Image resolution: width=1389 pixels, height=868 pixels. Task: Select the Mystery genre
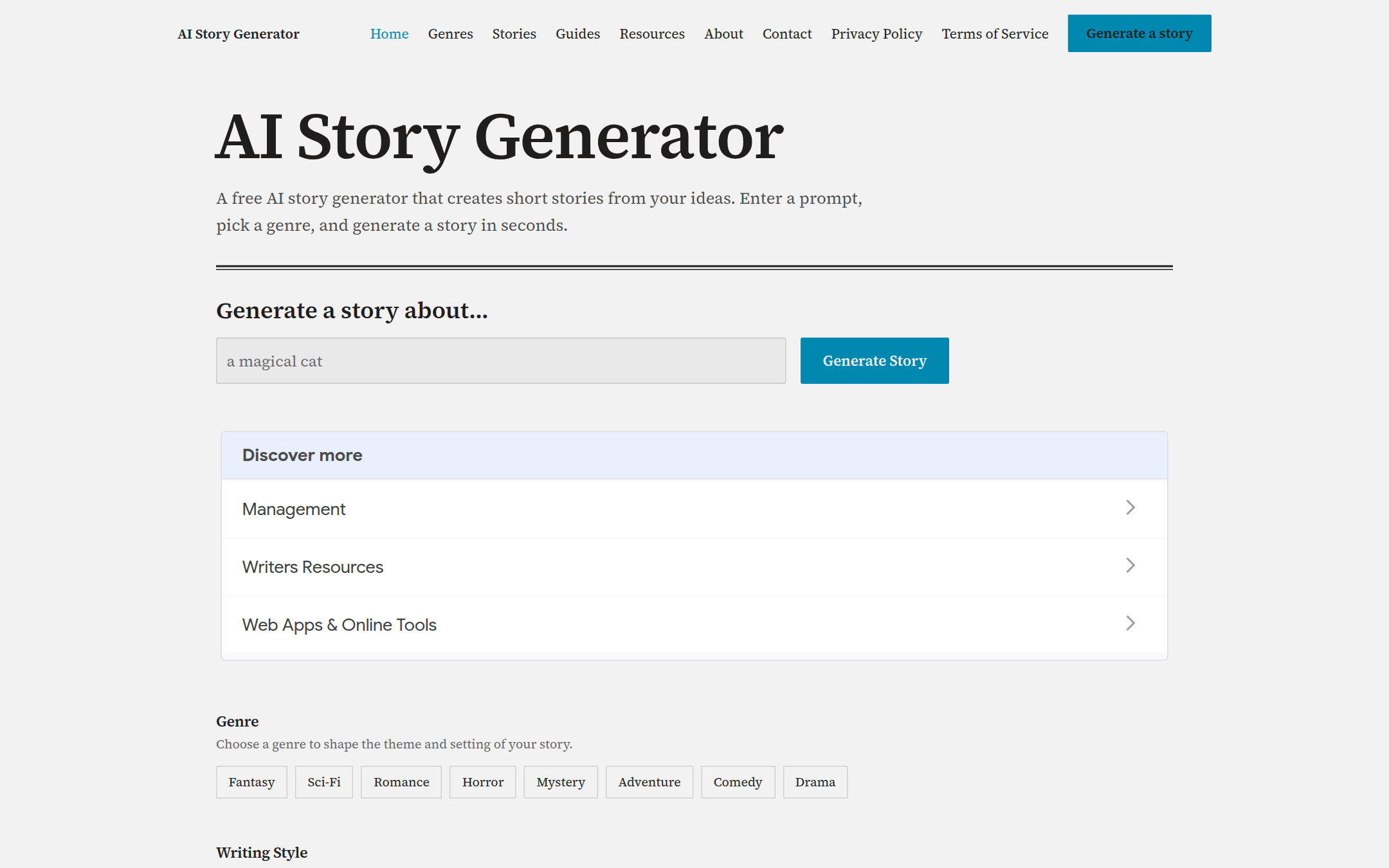click(x=560, y=782)
